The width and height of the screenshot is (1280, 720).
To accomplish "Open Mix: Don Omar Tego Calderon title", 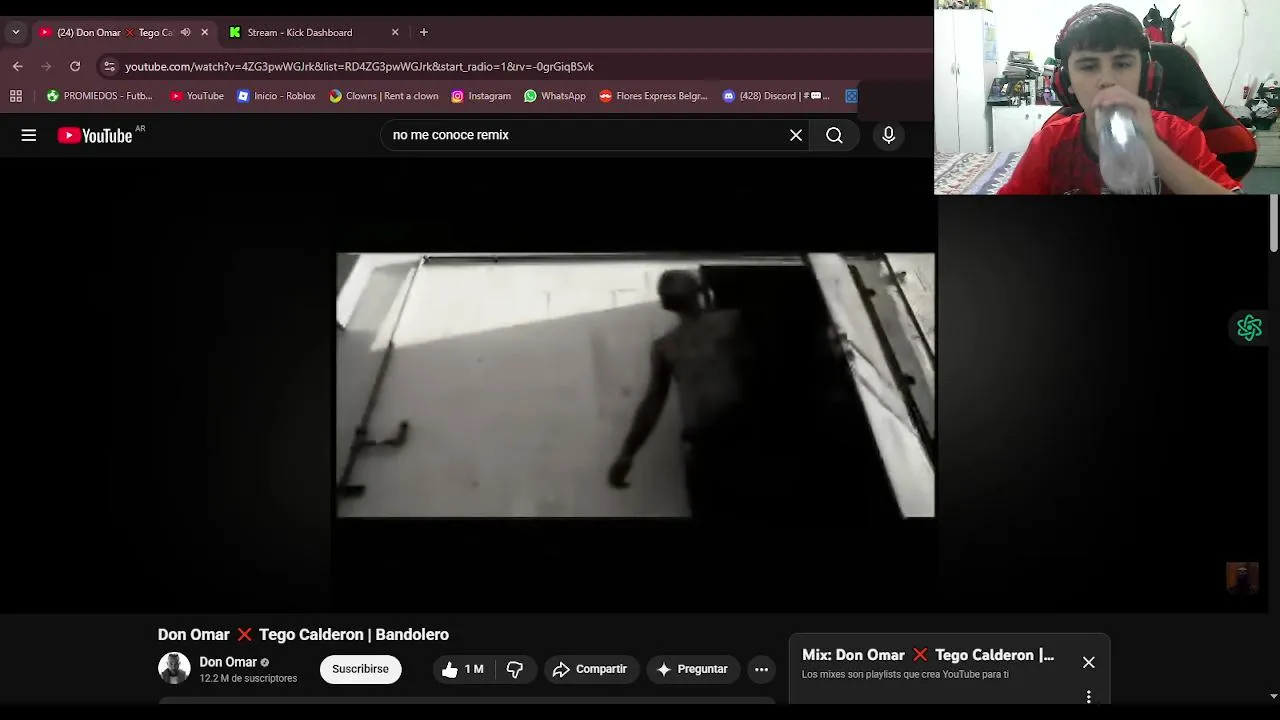I will 928,655.
